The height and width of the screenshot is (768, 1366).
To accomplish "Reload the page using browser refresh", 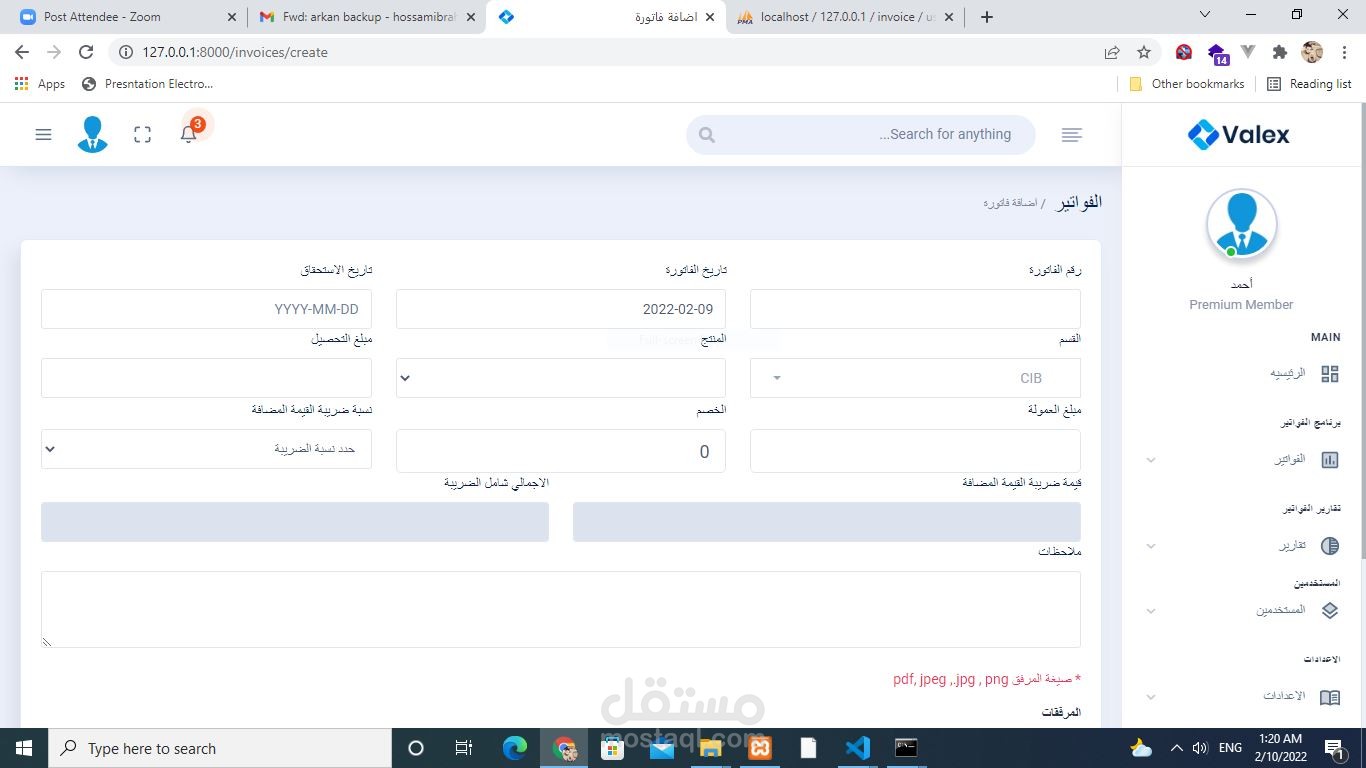I will (86, 52).
